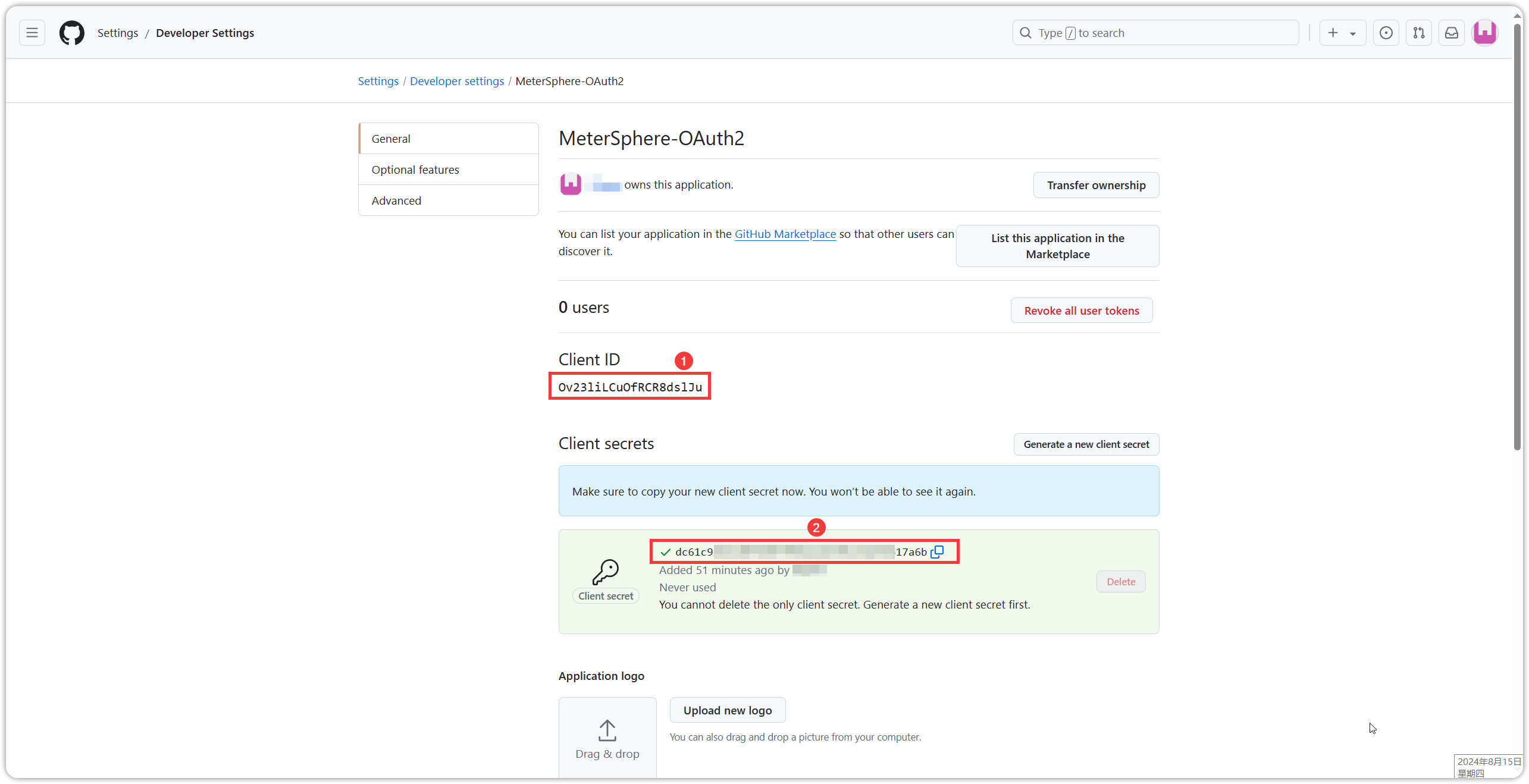Click the '0 users' heading
The image size is (1529, 784).
tap(584, 308)
